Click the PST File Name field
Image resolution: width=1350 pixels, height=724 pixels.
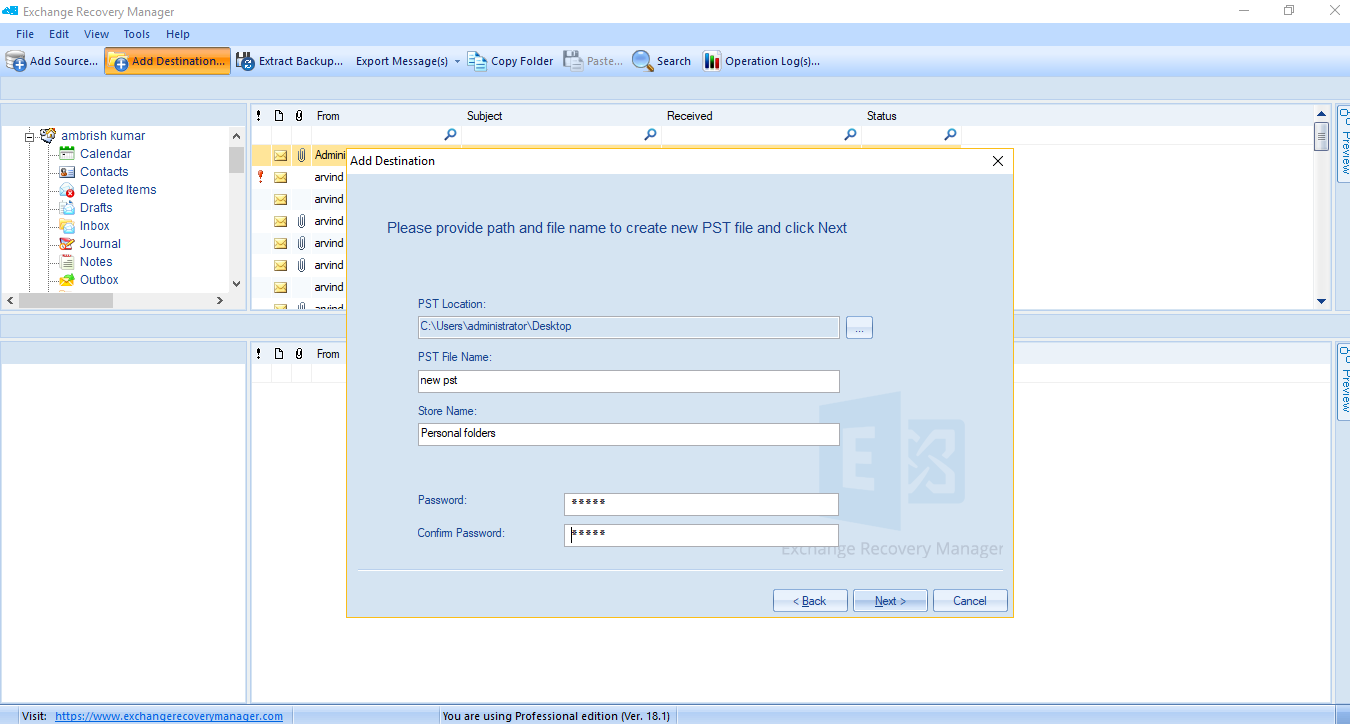(628, 381)
